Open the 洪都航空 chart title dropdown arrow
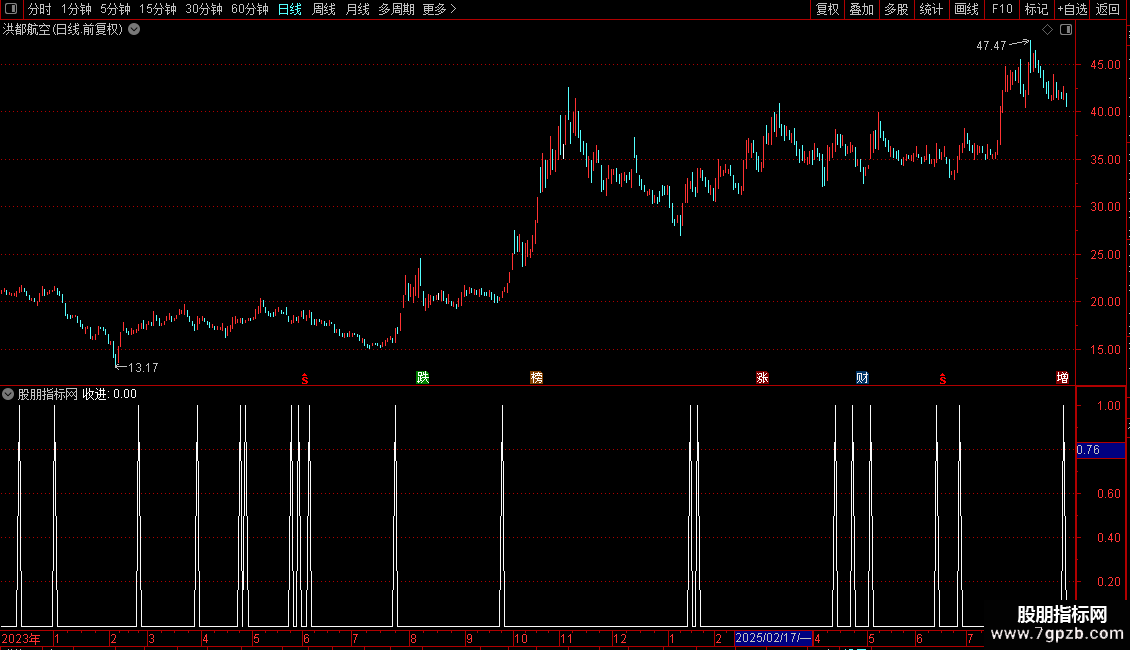Screen dimensions: 1130x650 pyautogui.click(x=134, y=30)
